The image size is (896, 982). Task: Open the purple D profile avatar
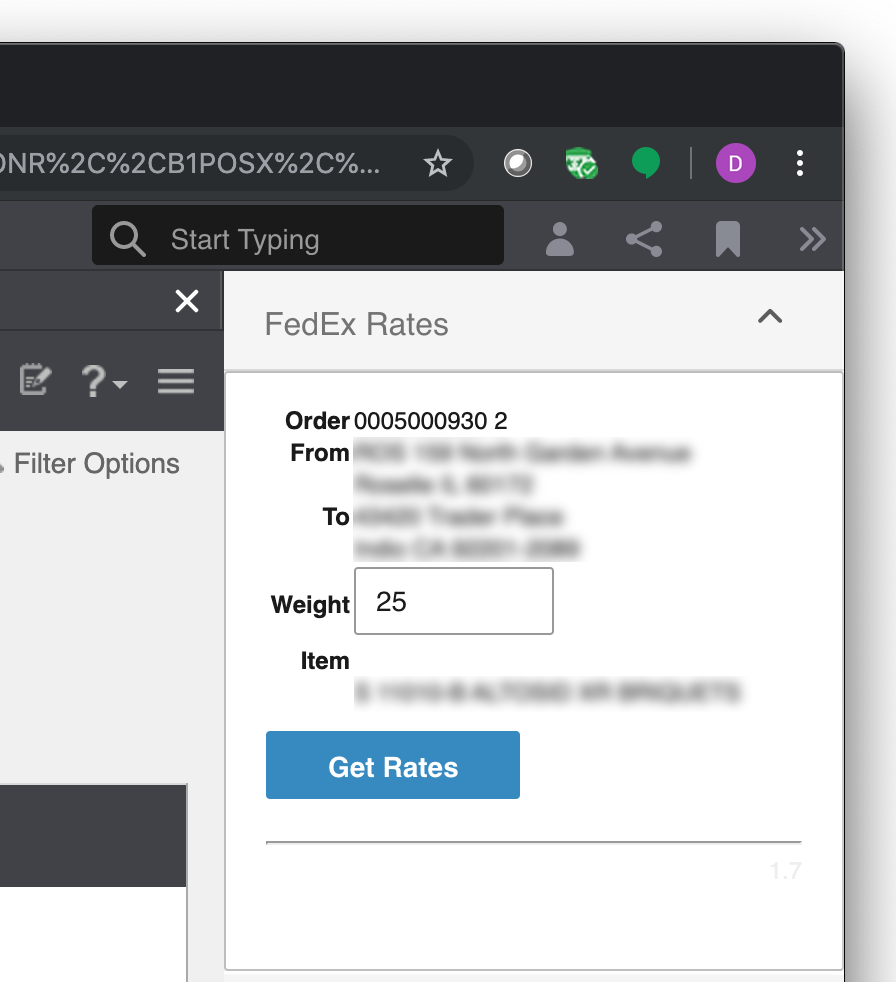[x=736, y=163]
